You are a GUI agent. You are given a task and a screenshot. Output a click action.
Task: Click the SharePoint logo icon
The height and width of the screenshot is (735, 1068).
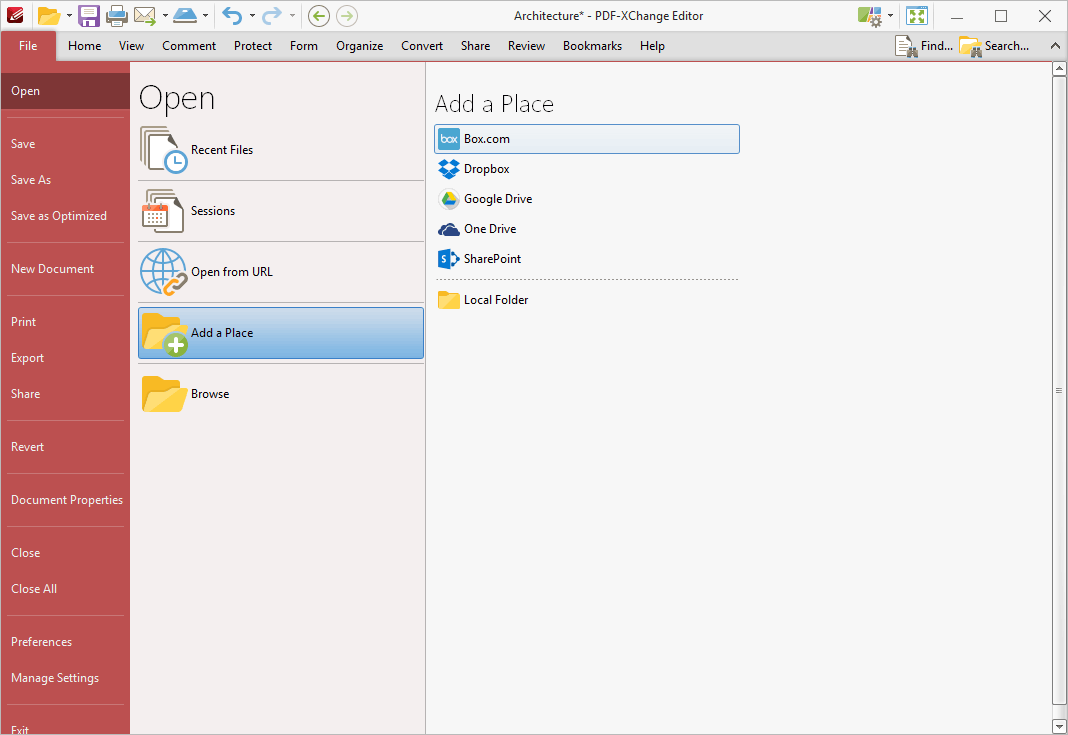click(x=449, y=259)
